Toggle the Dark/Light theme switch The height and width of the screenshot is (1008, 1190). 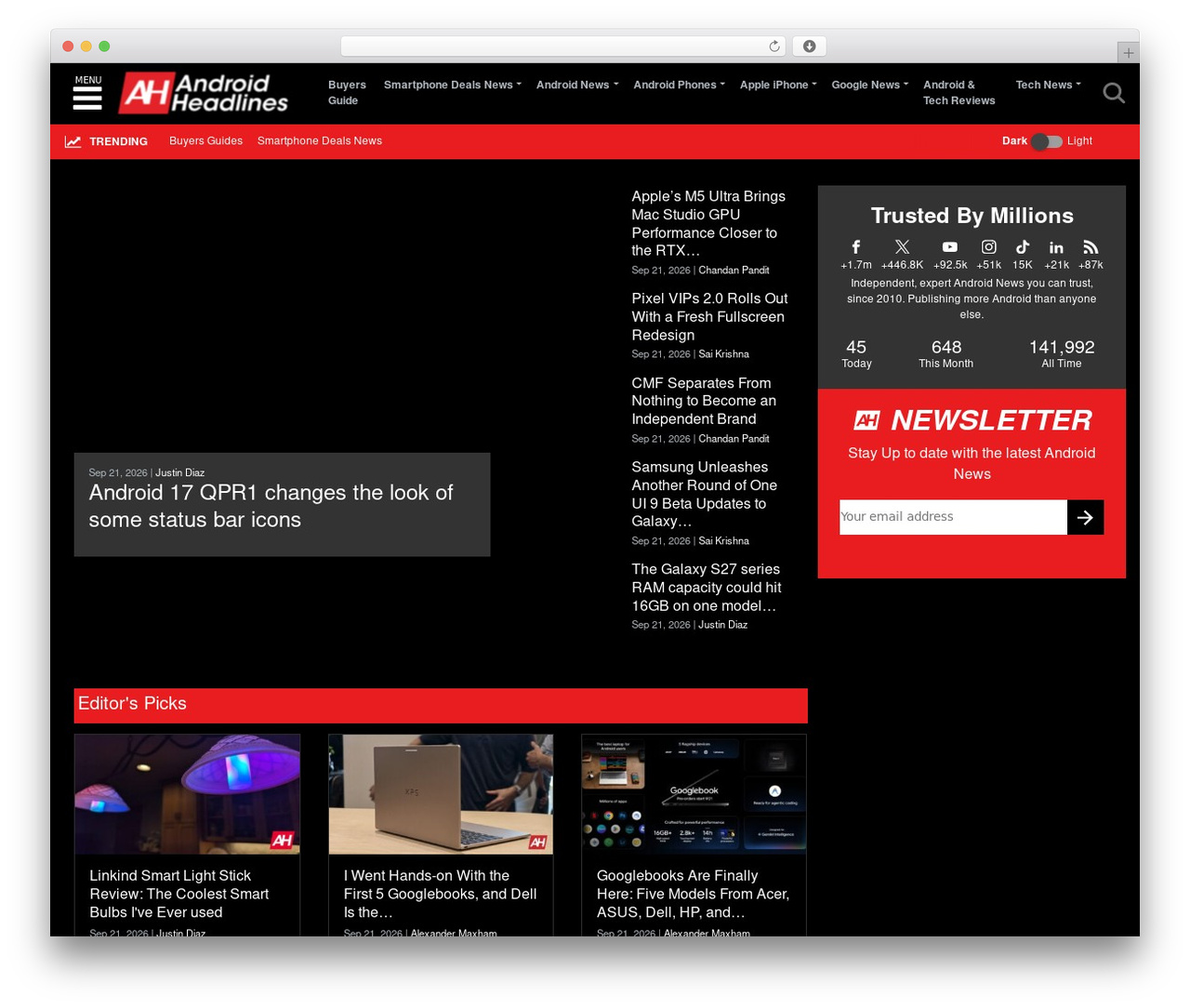point(1047,141)
